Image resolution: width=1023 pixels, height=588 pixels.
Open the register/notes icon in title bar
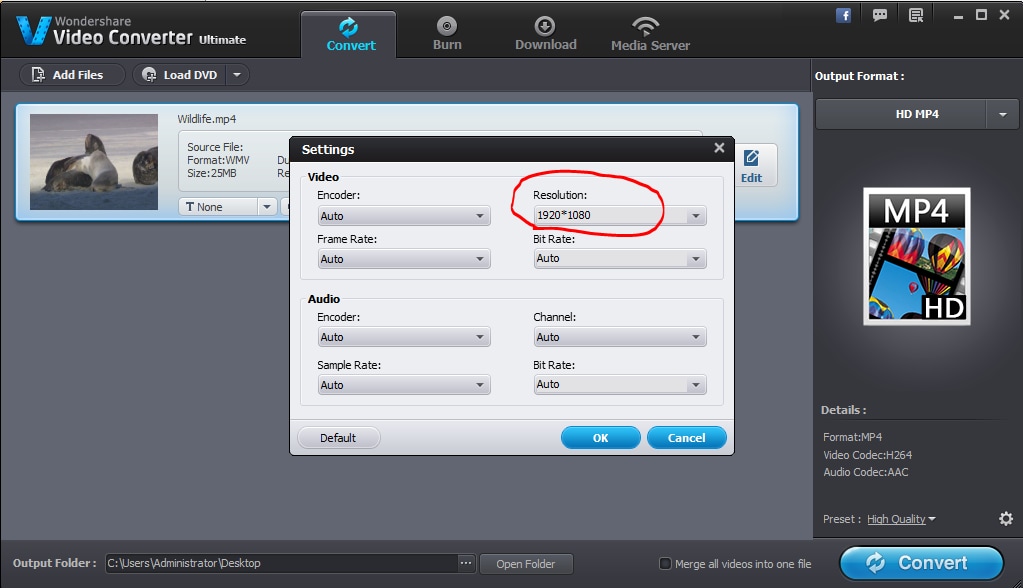916,15
